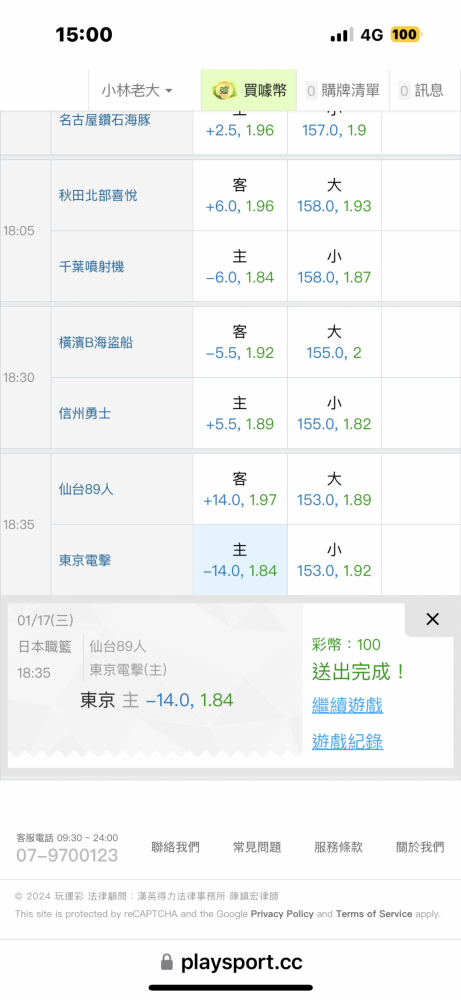Tap the battery indicator in status bar
Image resolution: width=461 pixels, height=1000 pixels.
pos(406,34)
